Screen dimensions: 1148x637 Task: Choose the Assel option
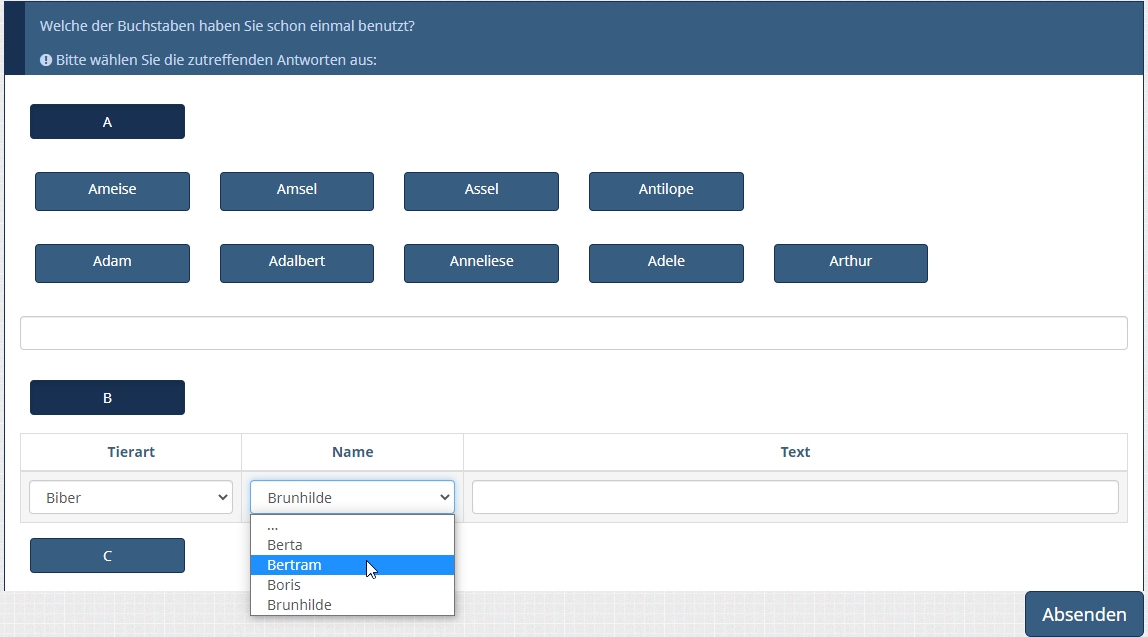(481, 191)
